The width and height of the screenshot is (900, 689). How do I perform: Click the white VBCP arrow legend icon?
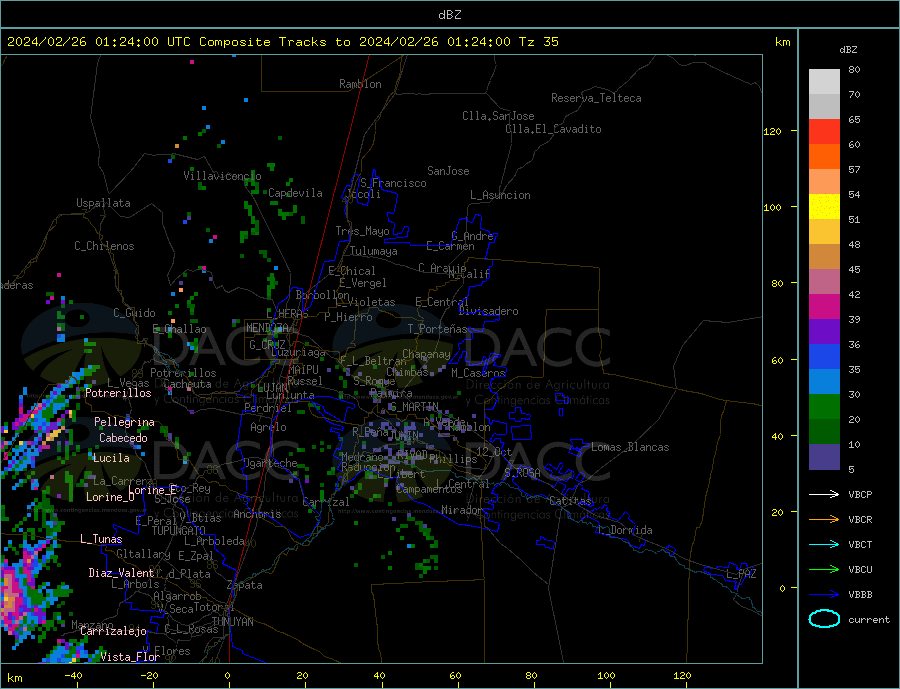(x=824, y=494)
